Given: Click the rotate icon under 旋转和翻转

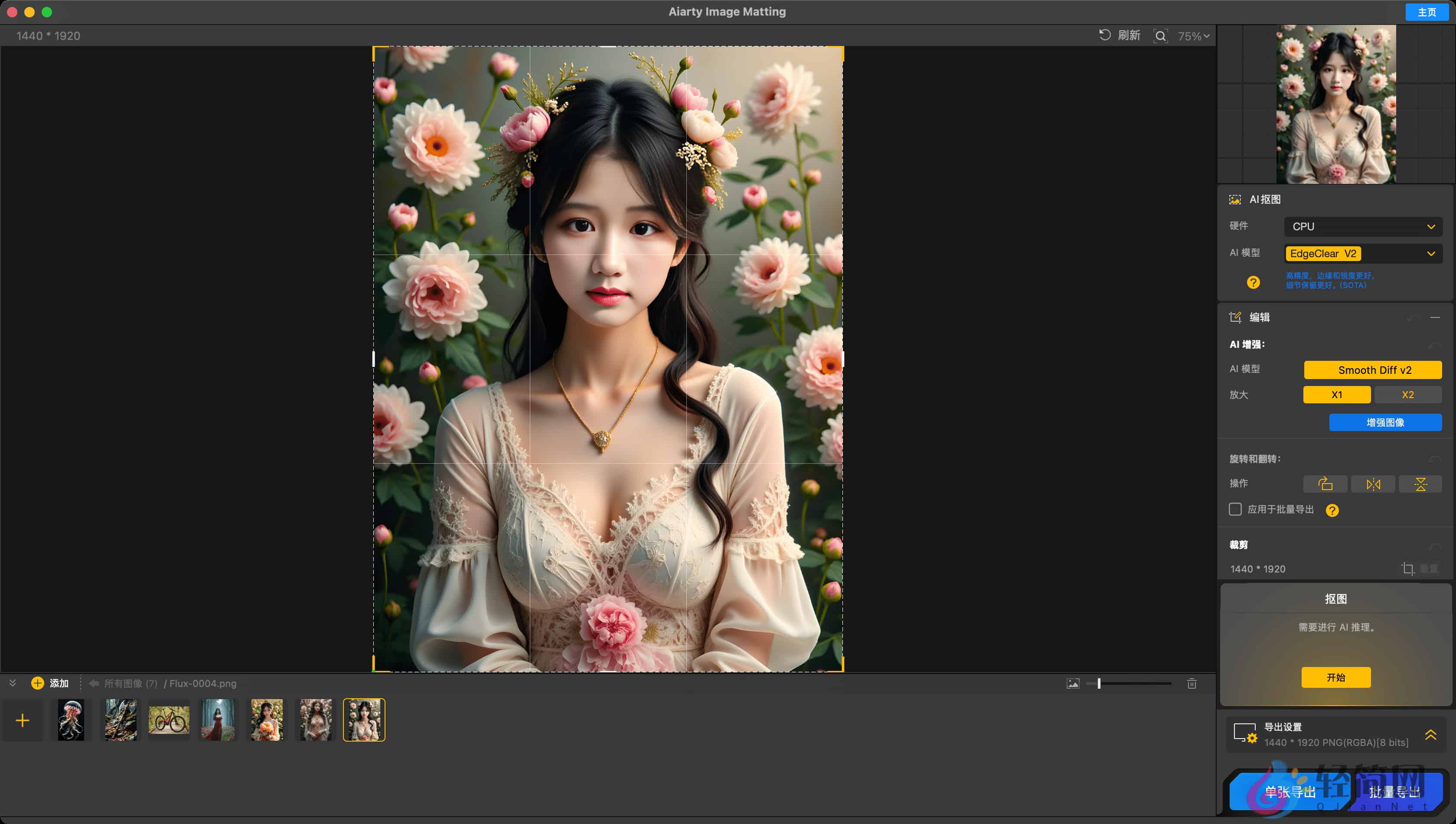Looking at the screenshot, I should point(1325,484).
